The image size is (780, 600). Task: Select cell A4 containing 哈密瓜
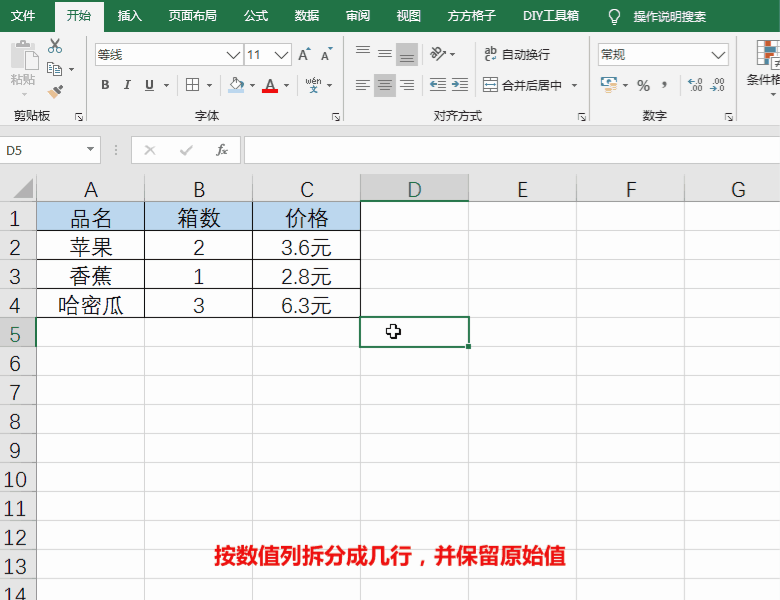(90, 305)
